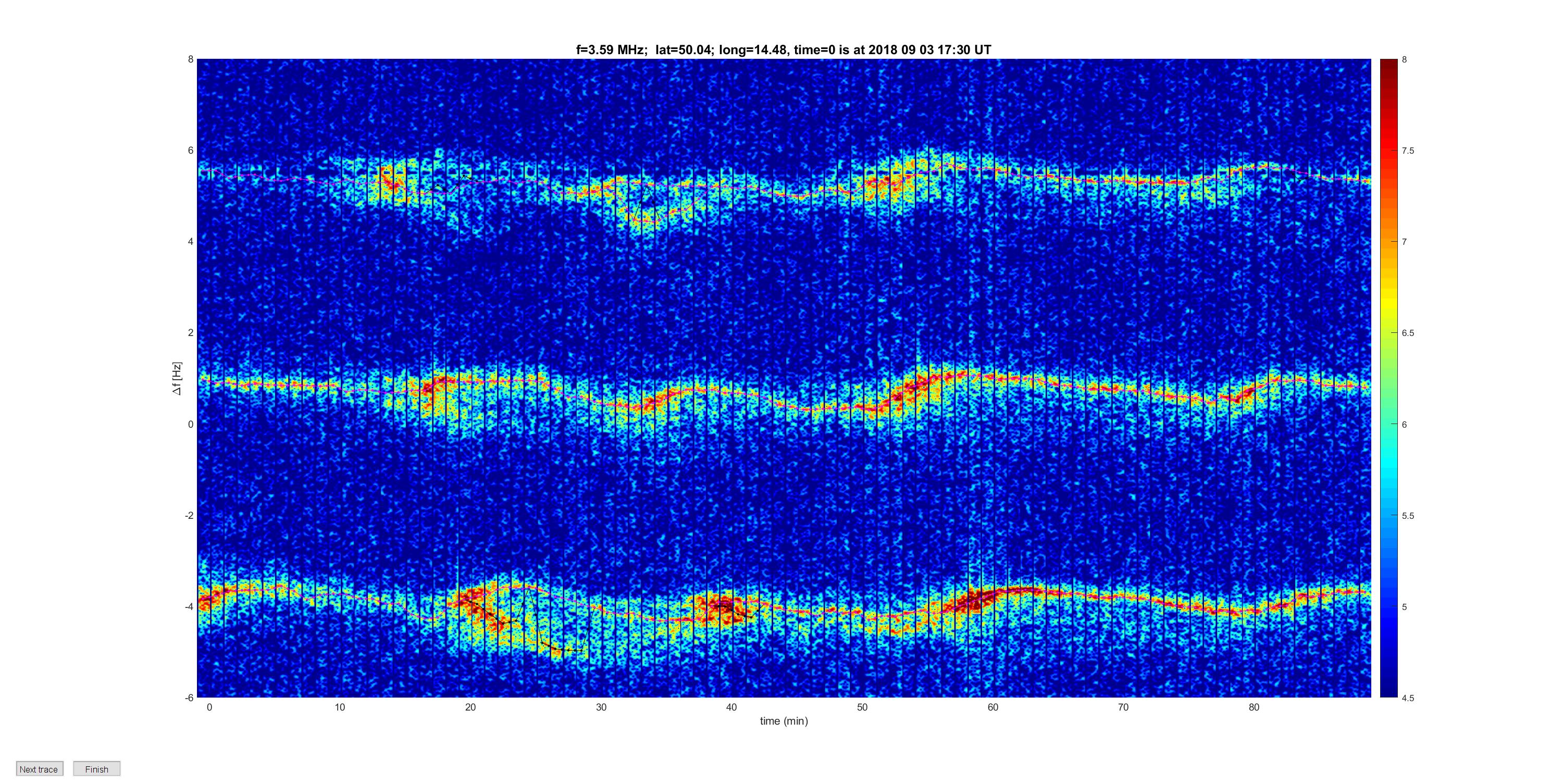Viewport: 1563px width, 784px height.
Task: Click x-axis tick label 10
Action: tap(340, 707)
